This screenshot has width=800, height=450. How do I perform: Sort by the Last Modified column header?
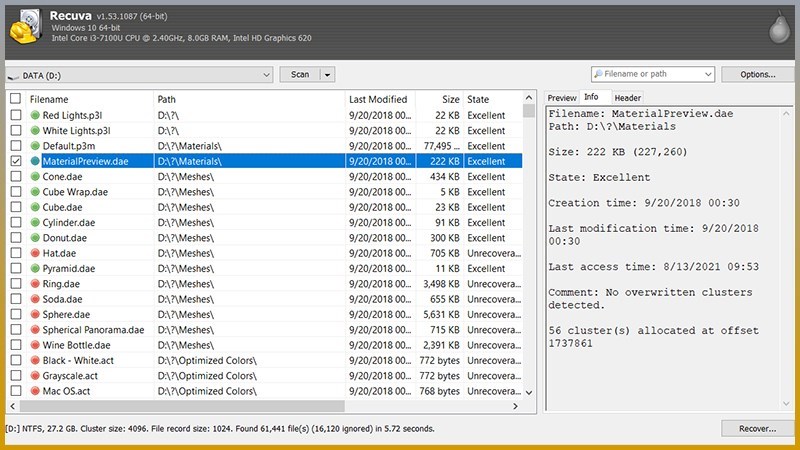380,99
